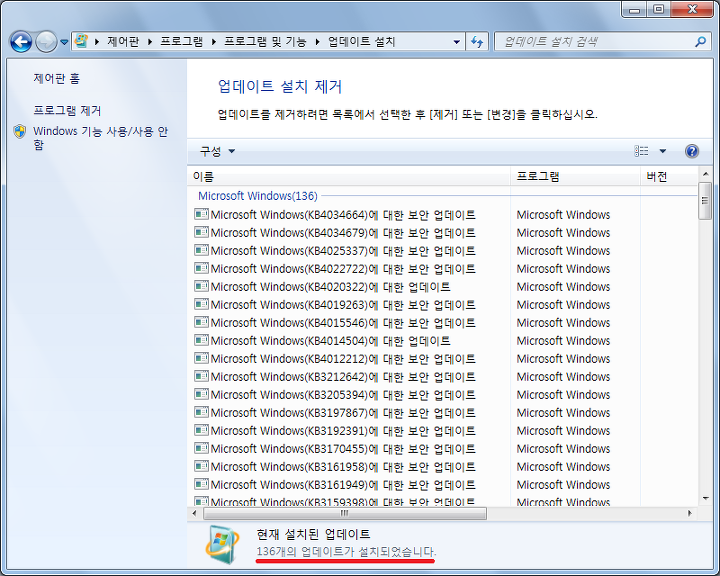Click the 136개의 업데이트가 설치되었습니다 status text
The width and height of the screenshot is (720, 576).
click(346, 551)
